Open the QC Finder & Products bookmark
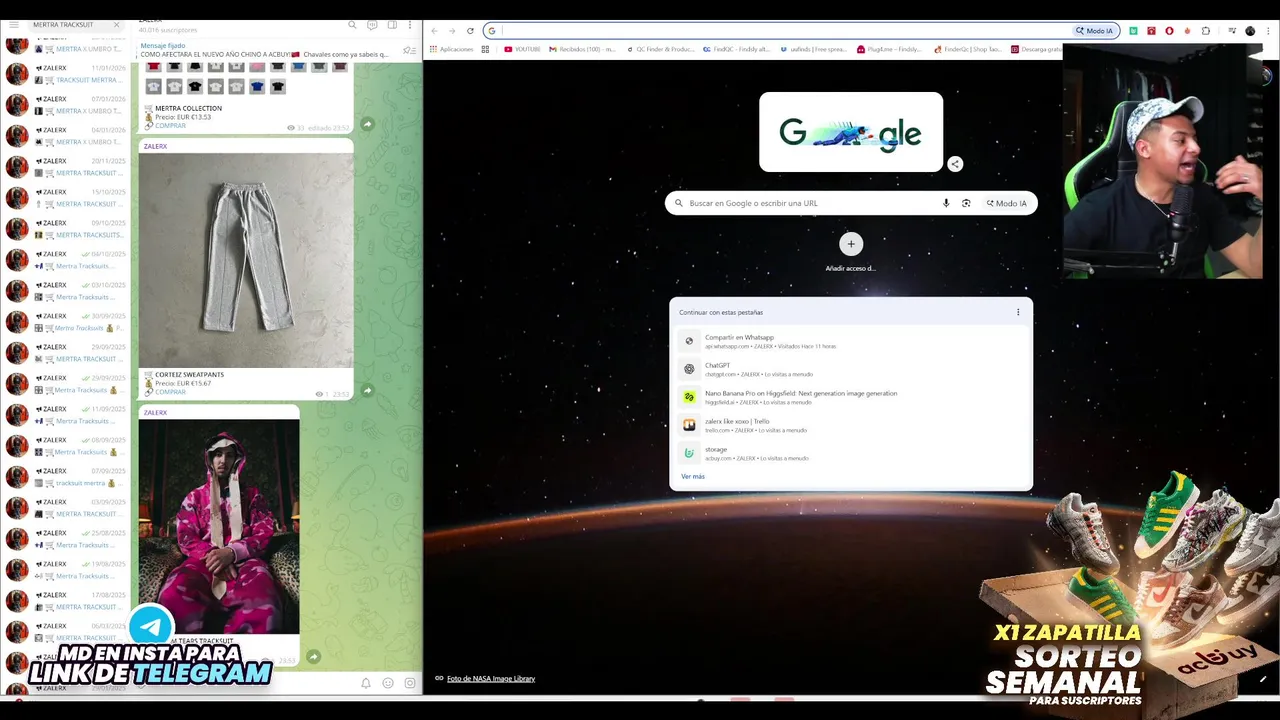 click(x=660, y=49)
